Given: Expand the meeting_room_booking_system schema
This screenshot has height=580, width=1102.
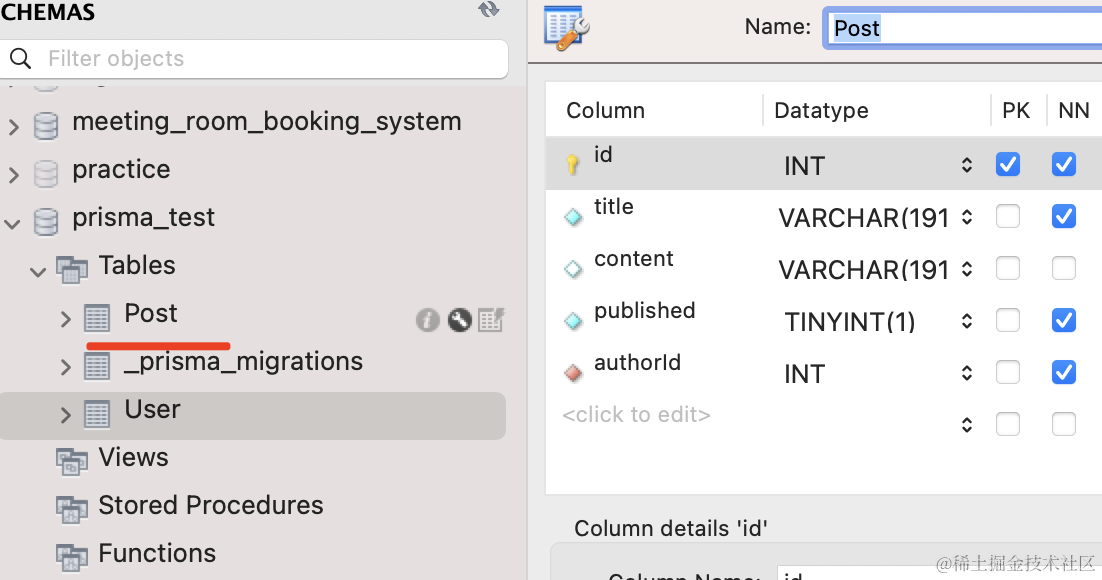Looking at the screenshot, I should (13, 126).
